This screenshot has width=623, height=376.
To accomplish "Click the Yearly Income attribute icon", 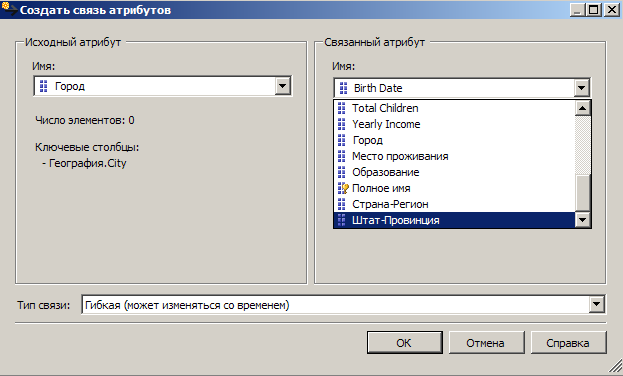I will (x=341, y=124).
